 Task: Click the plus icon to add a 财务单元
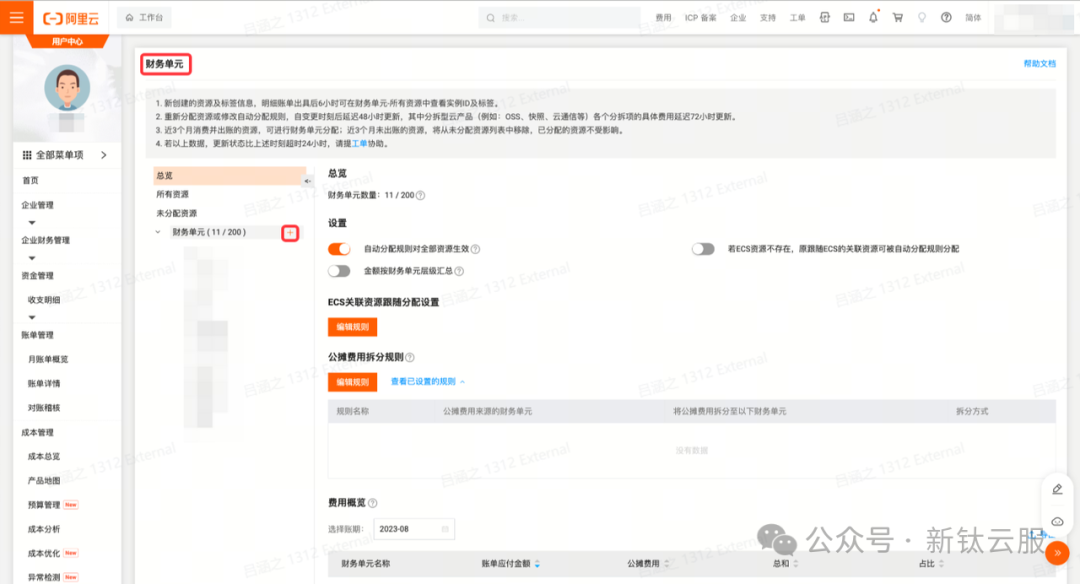(290, 233)
